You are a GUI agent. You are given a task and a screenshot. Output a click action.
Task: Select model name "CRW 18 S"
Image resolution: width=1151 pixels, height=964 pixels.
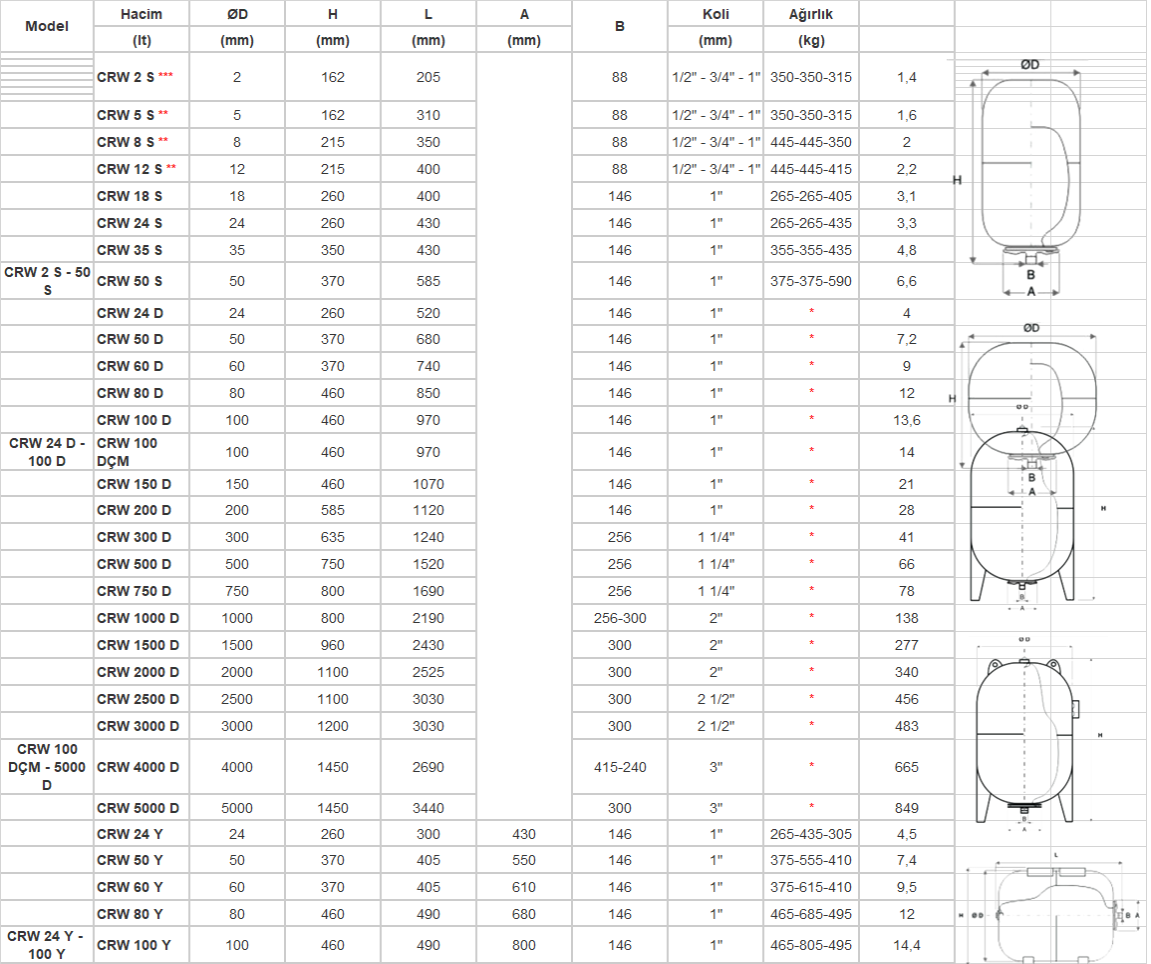point(129,197)
